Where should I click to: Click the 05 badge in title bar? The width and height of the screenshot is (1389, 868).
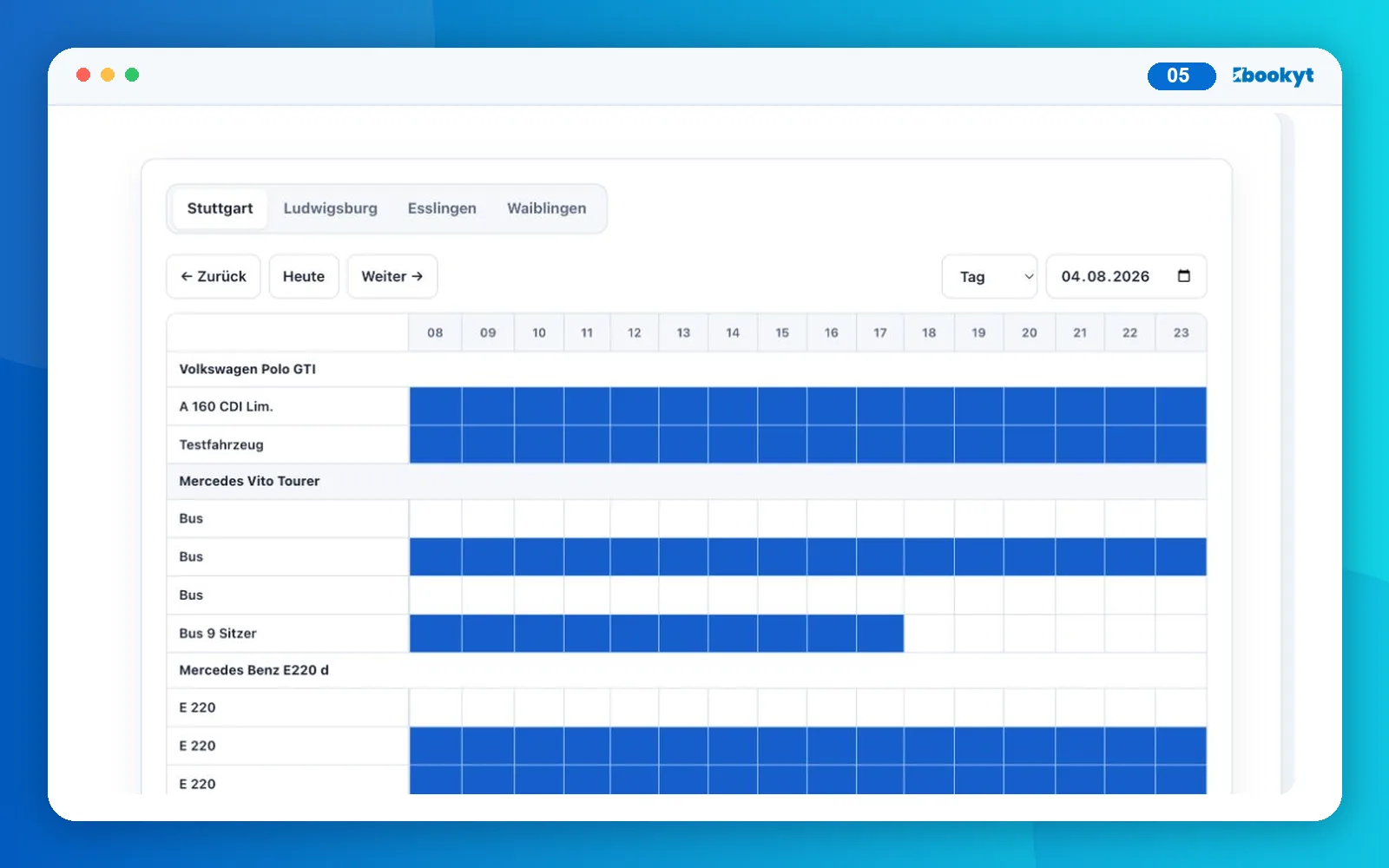point(1182,76)
